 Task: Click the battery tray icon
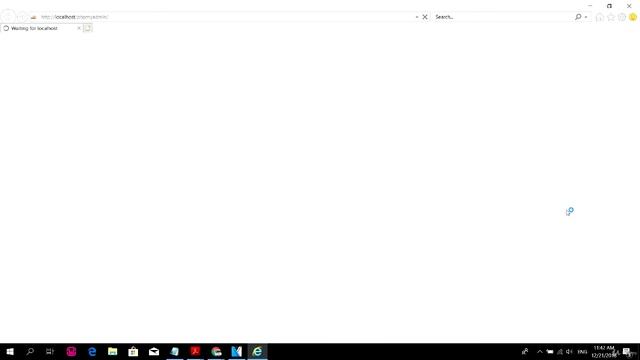pyautogui.click(x=550, y=351)
